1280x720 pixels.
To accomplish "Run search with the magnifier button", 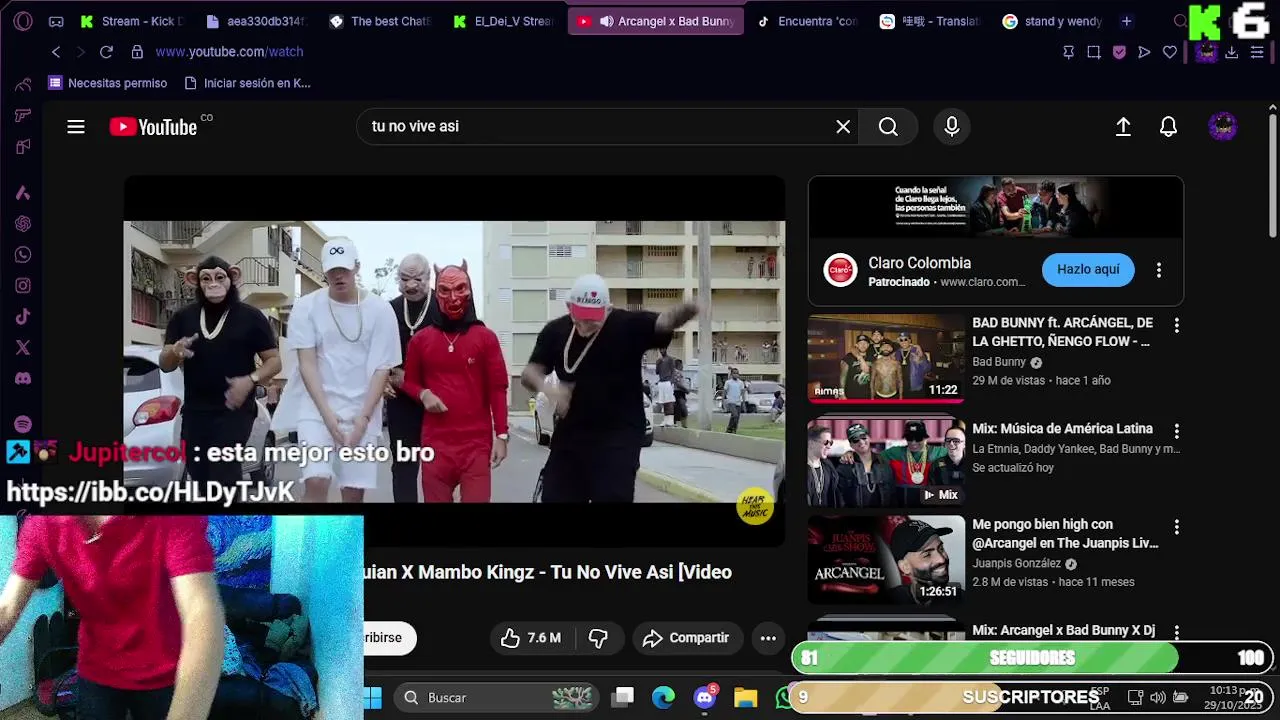I will (888, 127).
